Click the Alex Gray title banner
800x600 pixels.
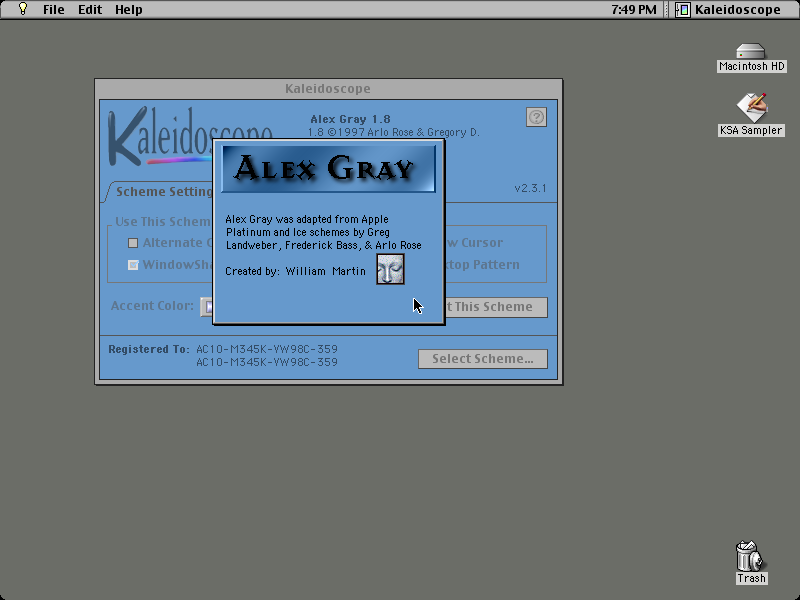[x=329, y=169]
